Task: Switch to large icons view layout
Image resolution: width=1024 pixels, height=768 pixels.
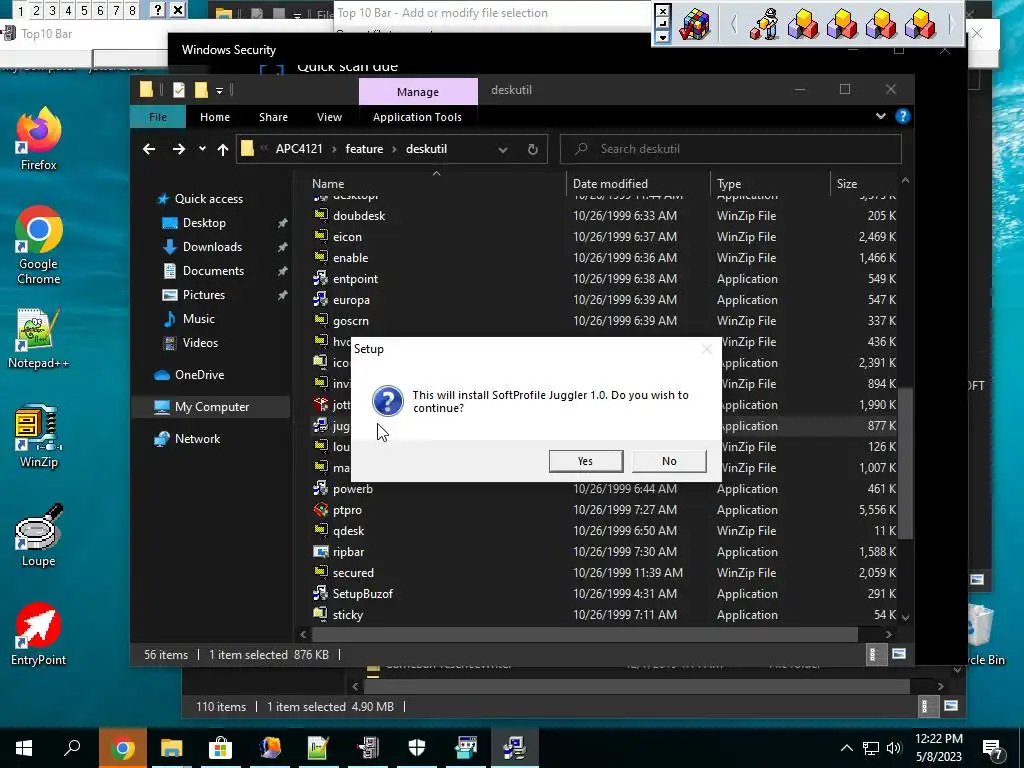Action: pyautogui.click(x=899, y=654)
